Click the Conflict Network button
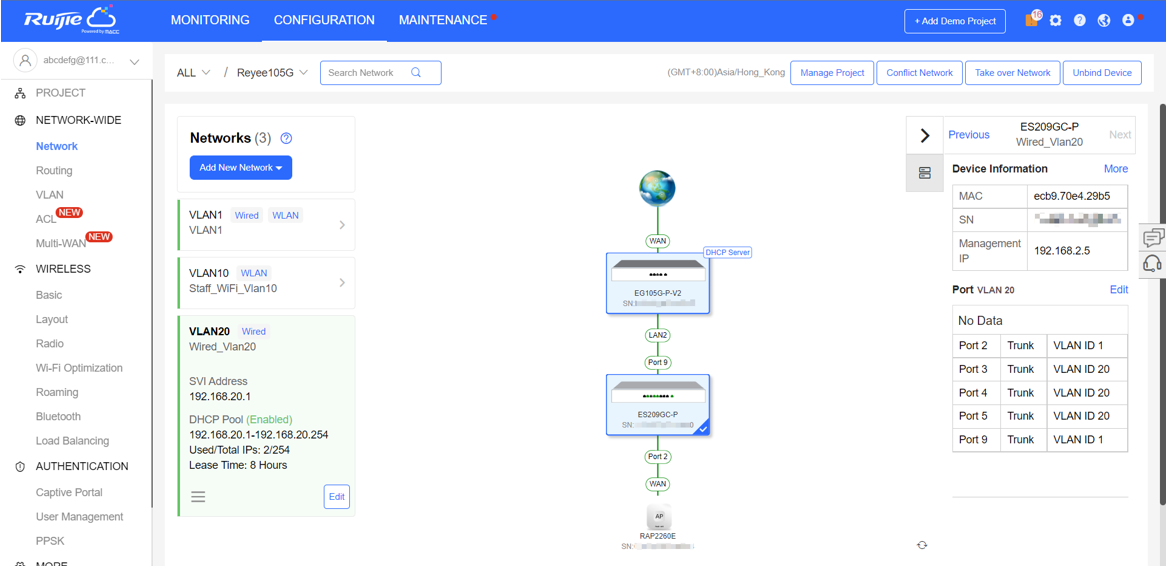 point(919,73)
